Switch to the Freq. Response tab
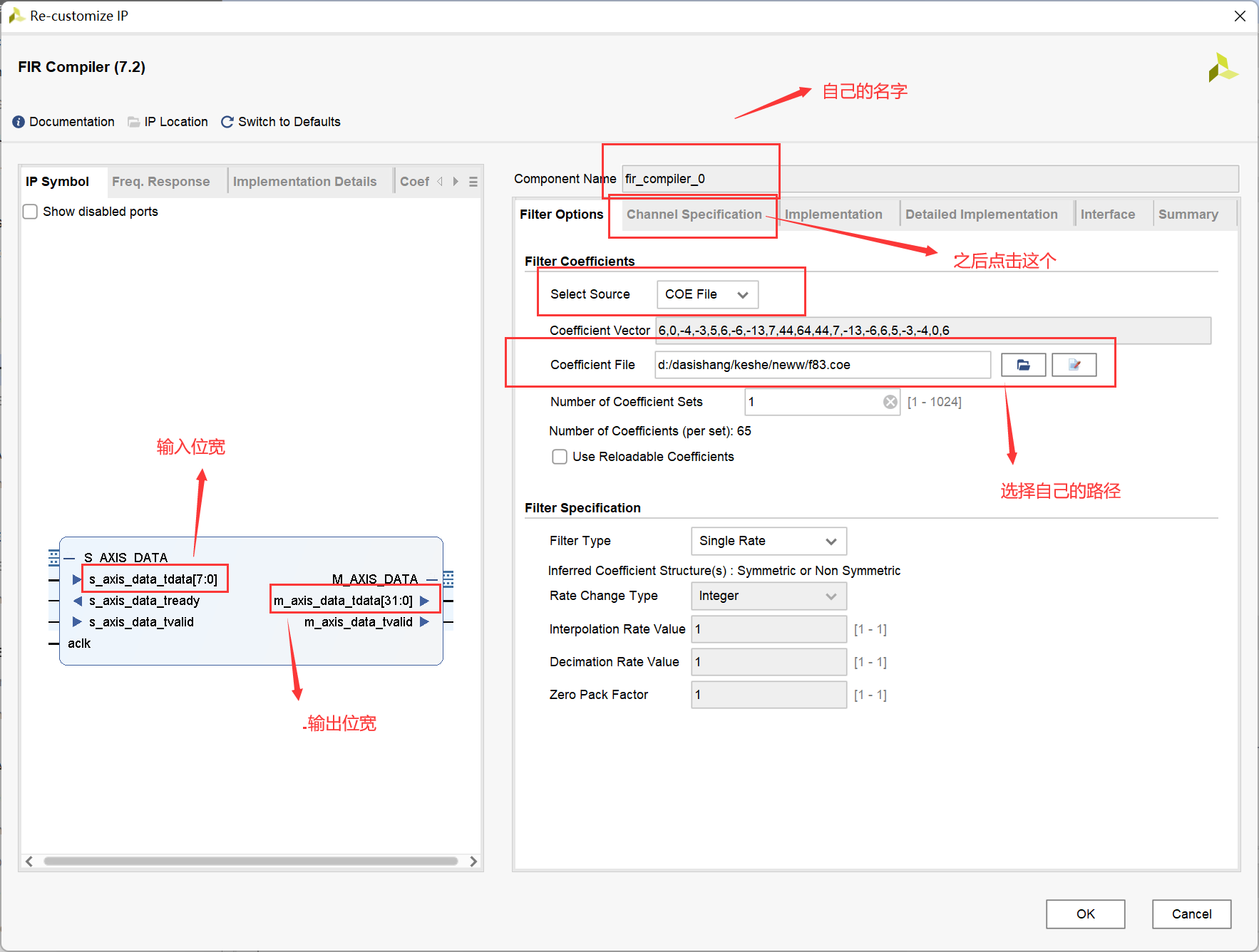The image size is (1259, 952). [x=161, y=182]
